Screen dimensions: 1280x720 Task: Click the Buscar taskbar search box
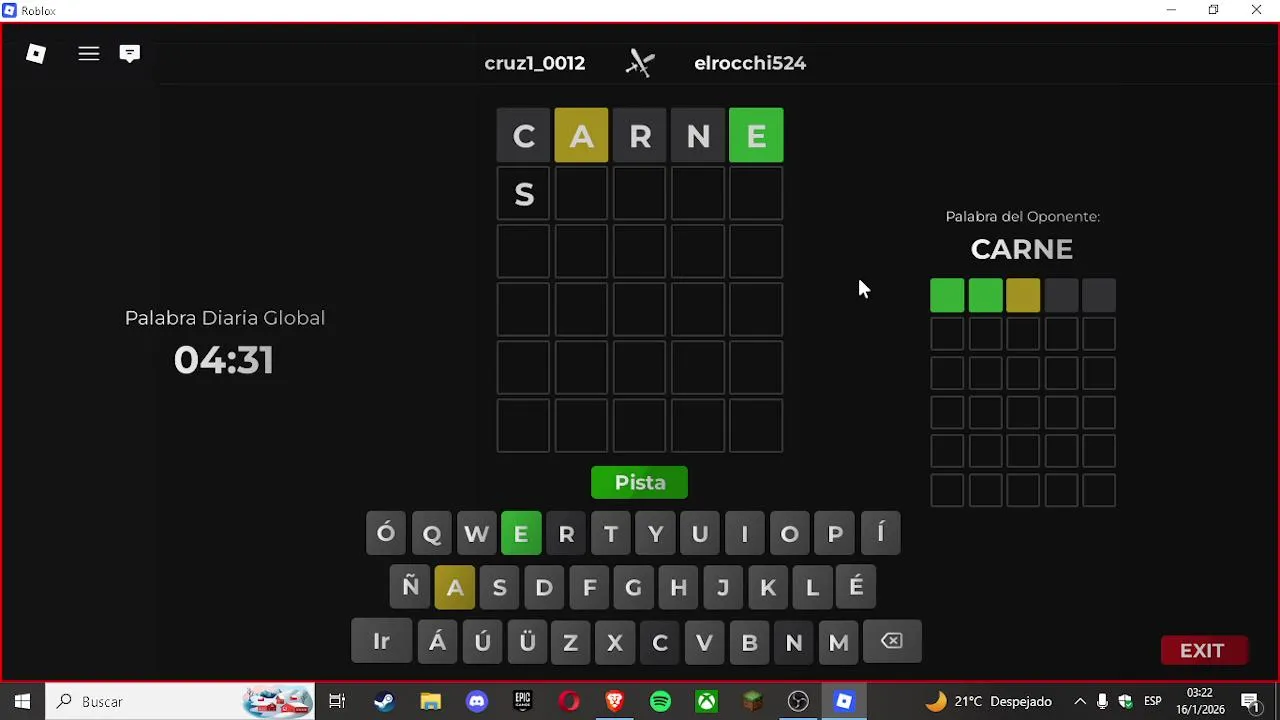(180, 702)
